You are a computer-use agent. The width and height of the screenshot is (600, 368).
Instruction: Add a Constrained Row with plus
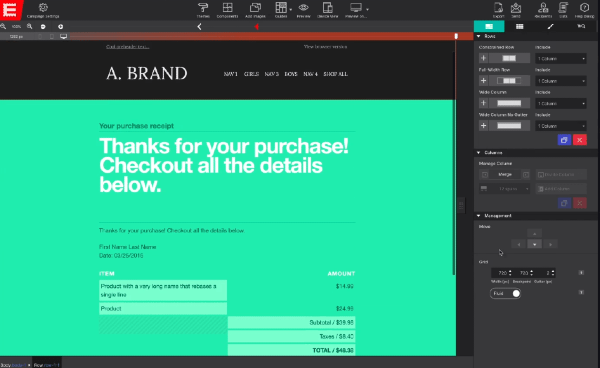click(x=483, y=58)
